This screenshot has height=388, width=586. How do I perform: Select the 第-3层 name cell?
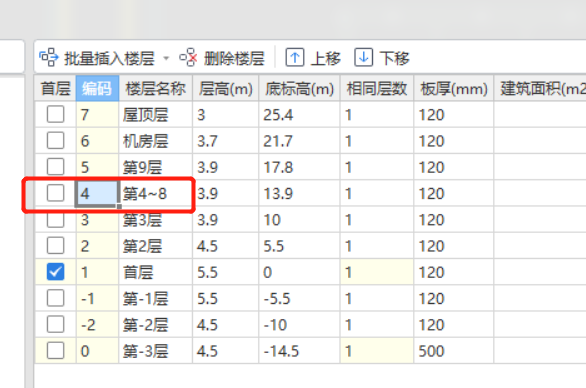[x=155, y=351]
